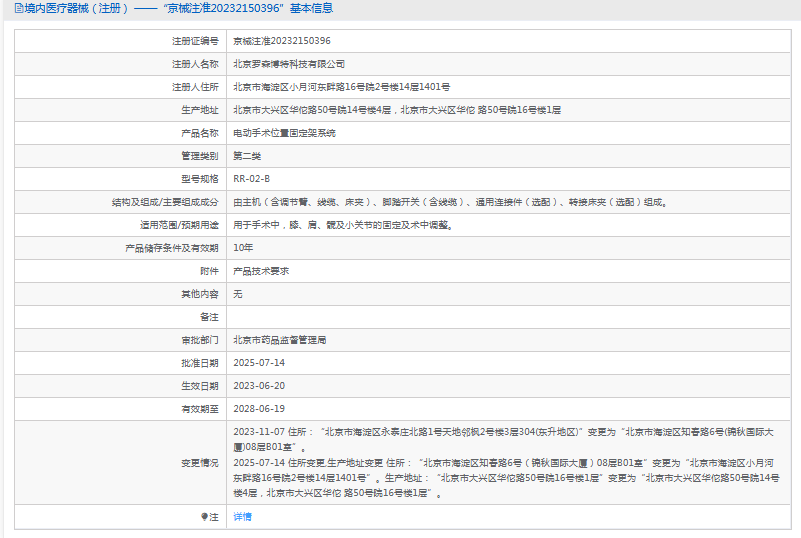Viewport: 801px width, 538px height.
Task: Click the document icon beside the page title
Action: (x=7, y=9)
